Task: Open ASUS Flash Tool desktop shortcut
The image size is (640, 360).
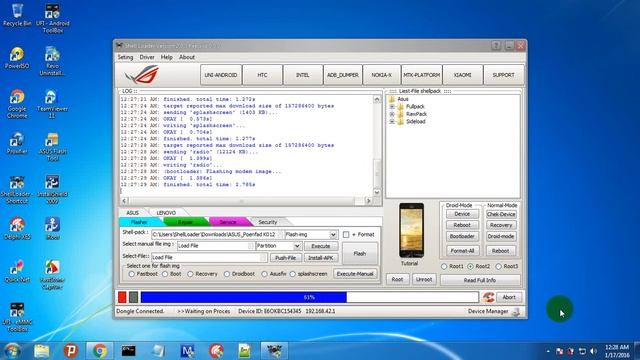Action: tap(53, 147)
